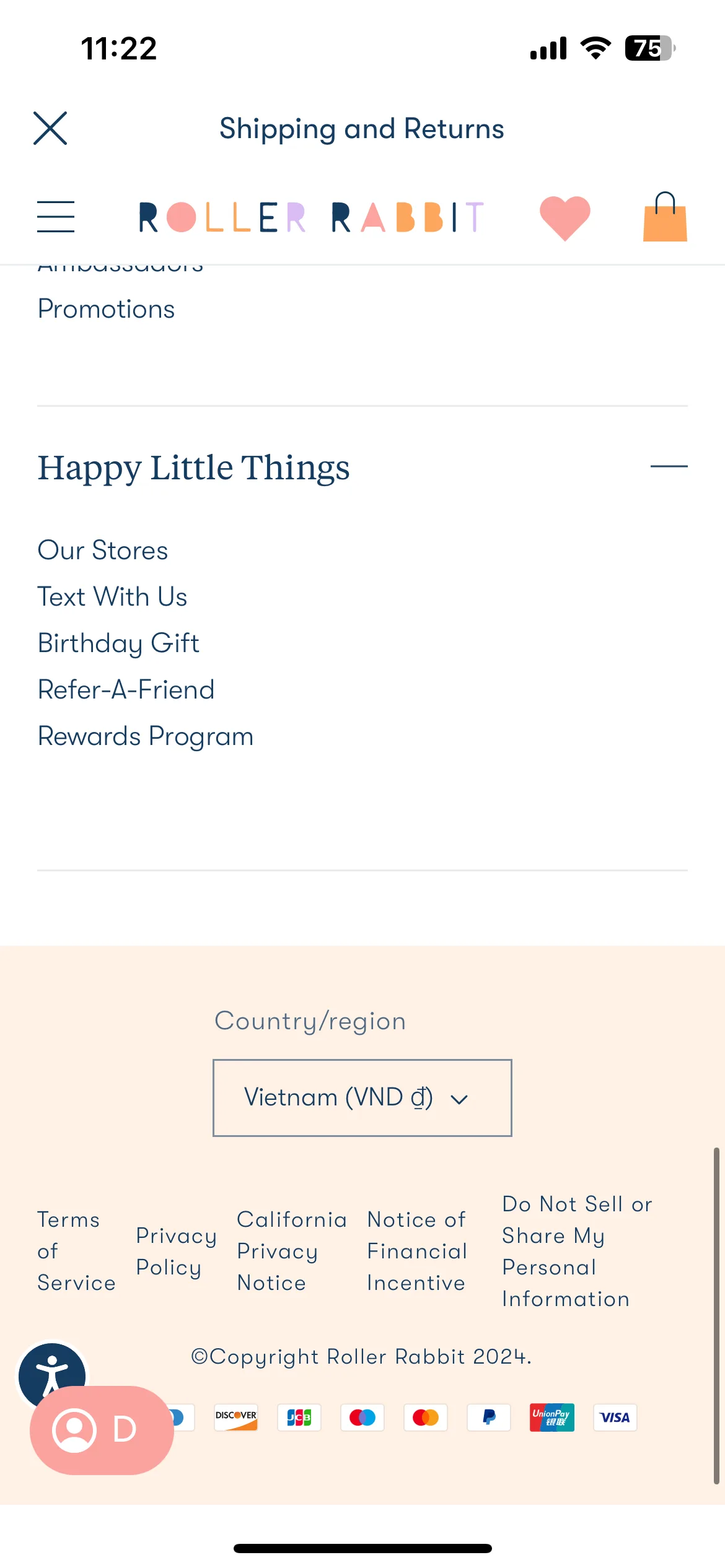Open Our Stores page
This screenshot has height=1568, width=725.
(103, 550)
